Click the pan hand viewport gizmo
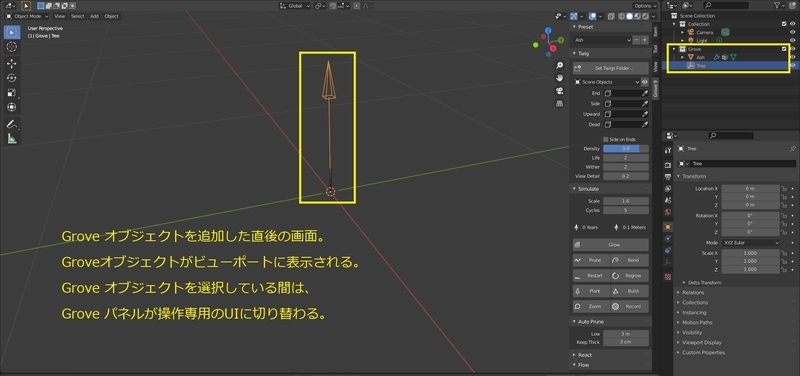Viewport: 800px width, 376px height. [560, 78]
